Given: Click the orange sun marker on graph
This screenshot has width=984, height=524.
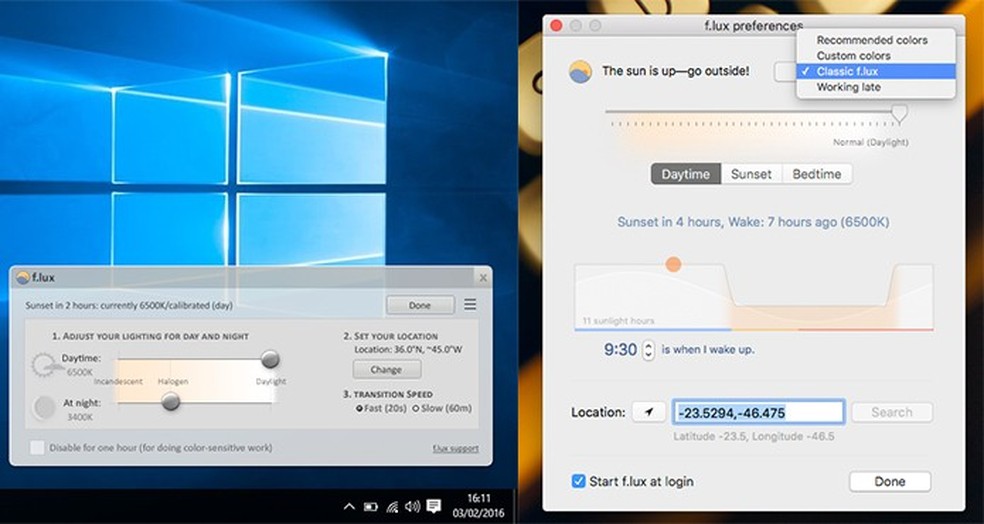Looking at the screenshot, I should click(x=673, y=264).
